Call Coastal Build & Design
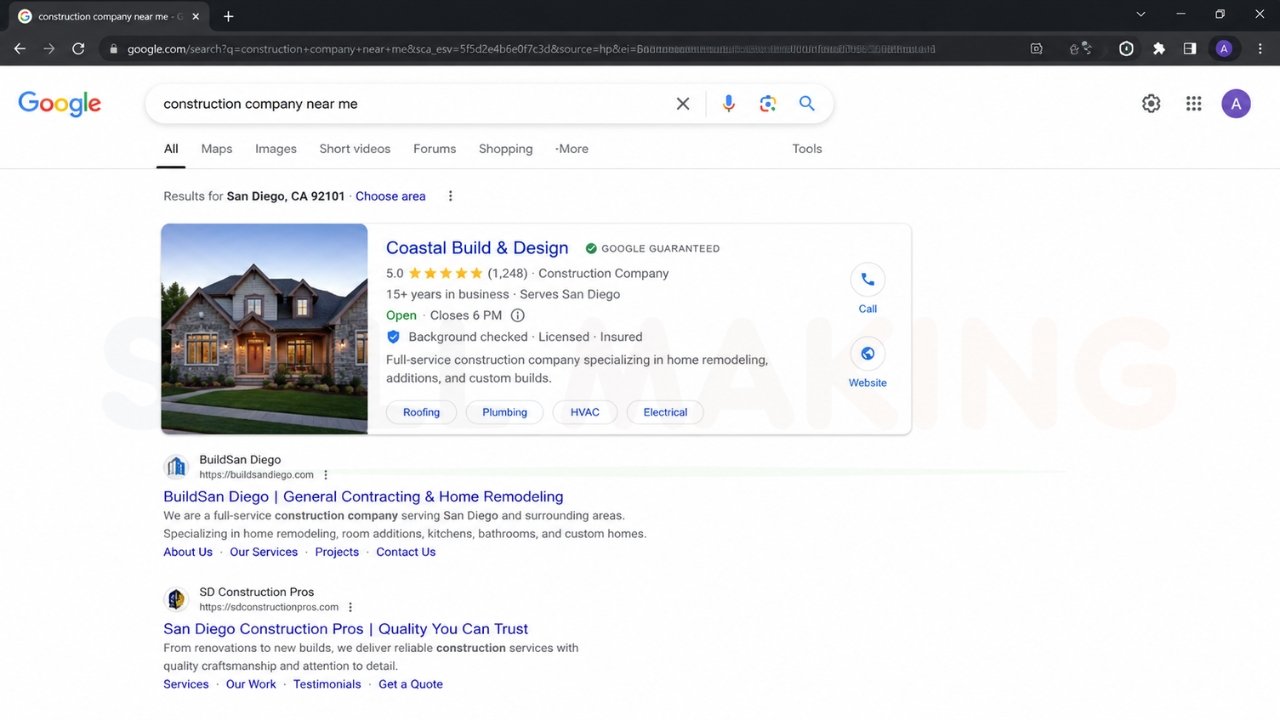1280x720 pixels. tap(868, 280)
